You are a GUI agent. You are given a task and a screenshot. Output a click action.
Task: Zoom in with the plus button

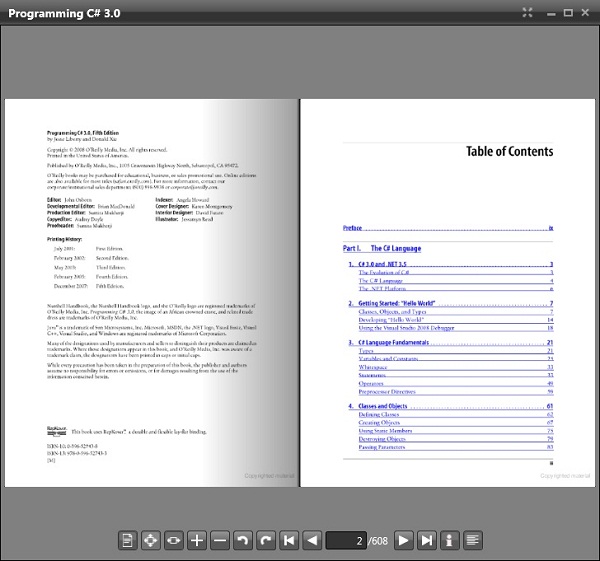point(197,540)
